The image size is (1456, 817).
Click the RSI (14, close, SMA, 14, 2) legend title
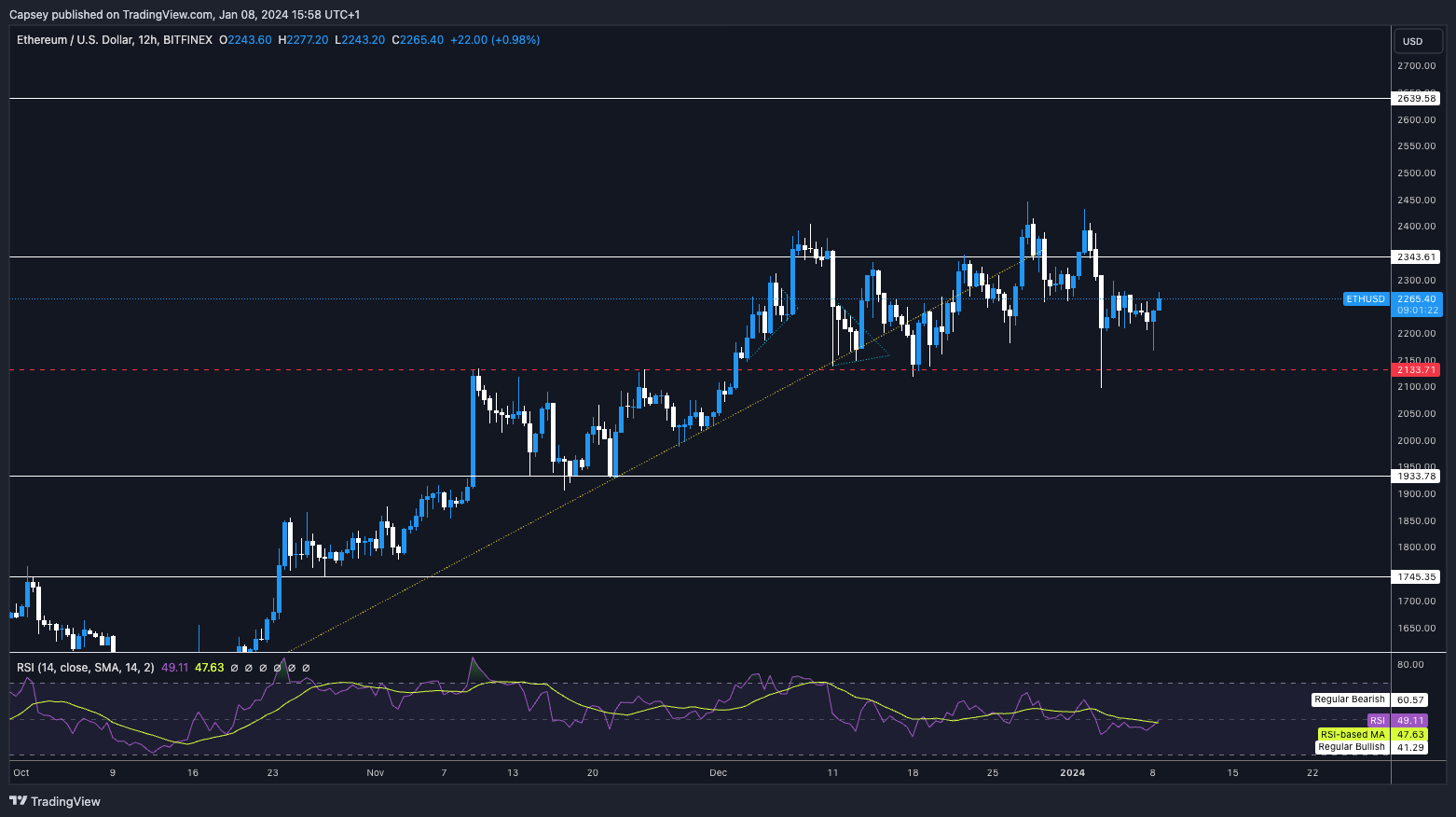(86, 668)
